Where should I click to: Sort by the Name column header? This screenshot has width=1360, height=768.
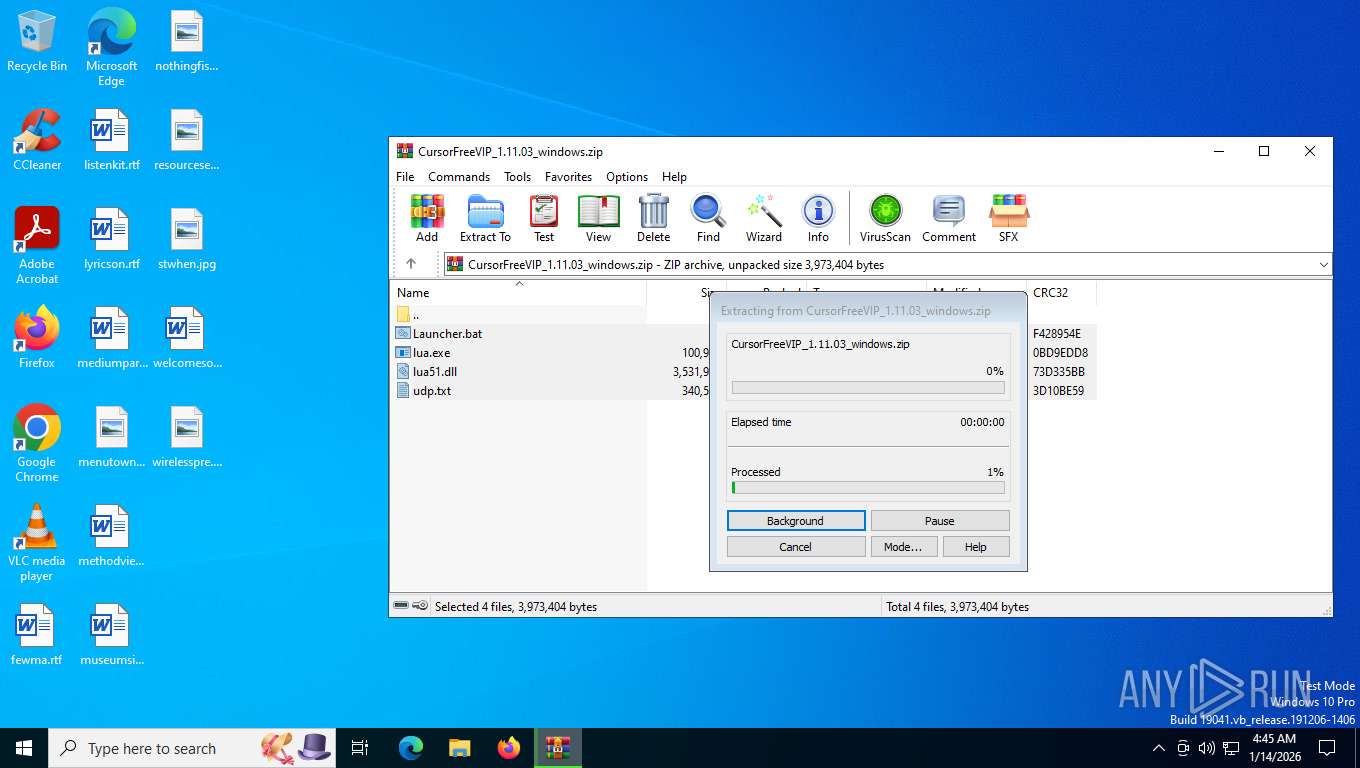pyautogui.click(x=518, y=293)
